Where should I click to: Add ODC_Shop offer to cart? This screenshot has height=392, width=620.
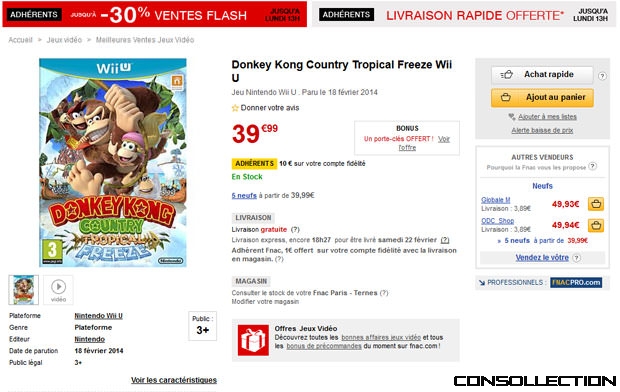pyautogui.click(x=596, y=225)
